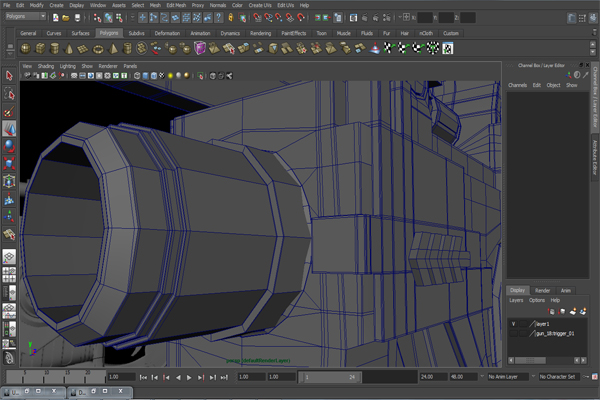The height and width of the screenshot is (400, 600).
Task: Open the Create UVs menu
Action: tap(260, 5)
